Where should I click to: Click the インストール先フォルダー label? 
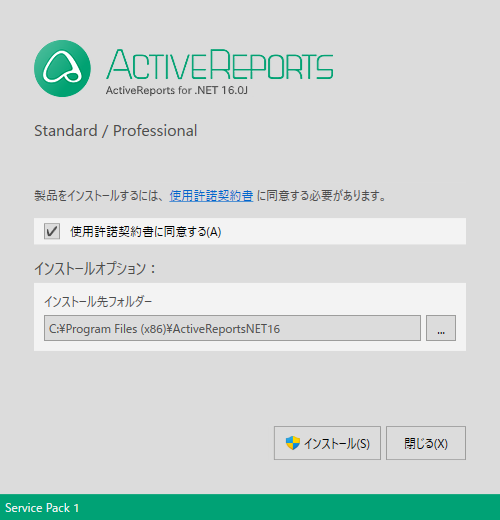pyautogui.click(x=98, y=302)
